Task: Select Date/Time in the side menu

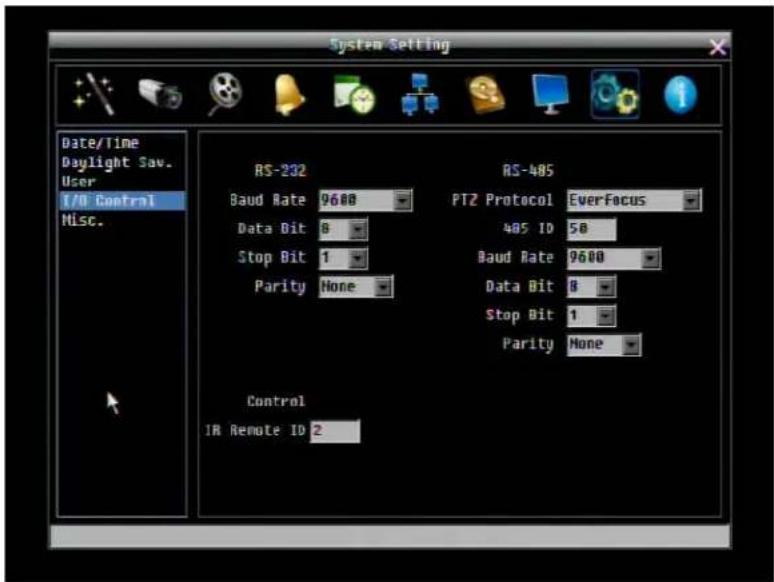Action: click(x=122, y=143)
